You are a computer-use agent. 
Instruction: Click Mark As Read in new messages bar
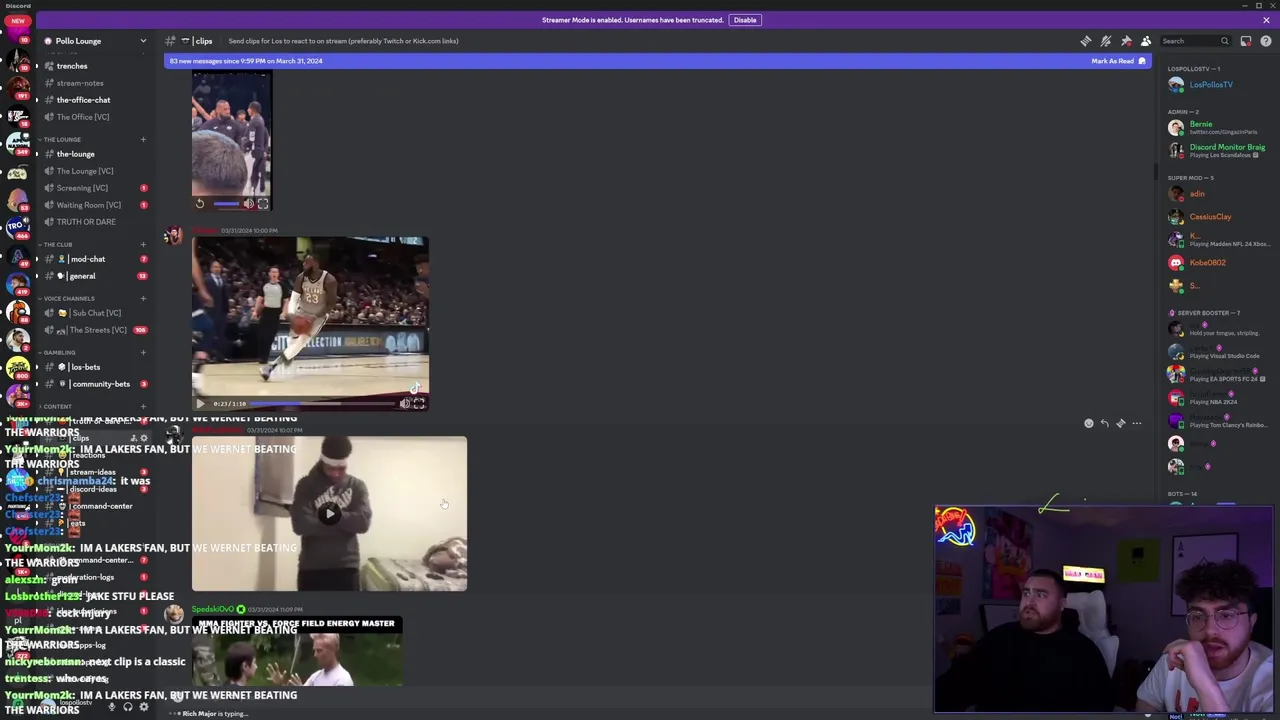pyautogui.click(x=1118, y=61)
